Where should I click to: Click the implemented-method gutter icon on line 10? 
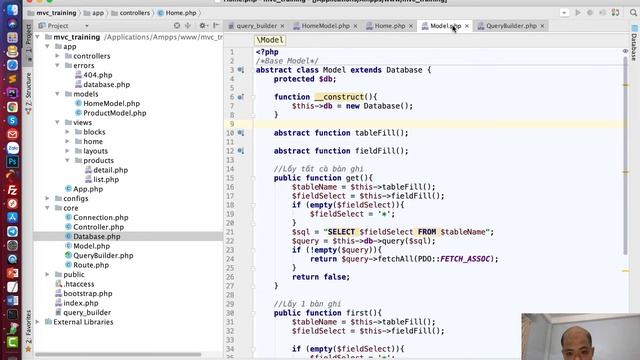click(241, 133)
